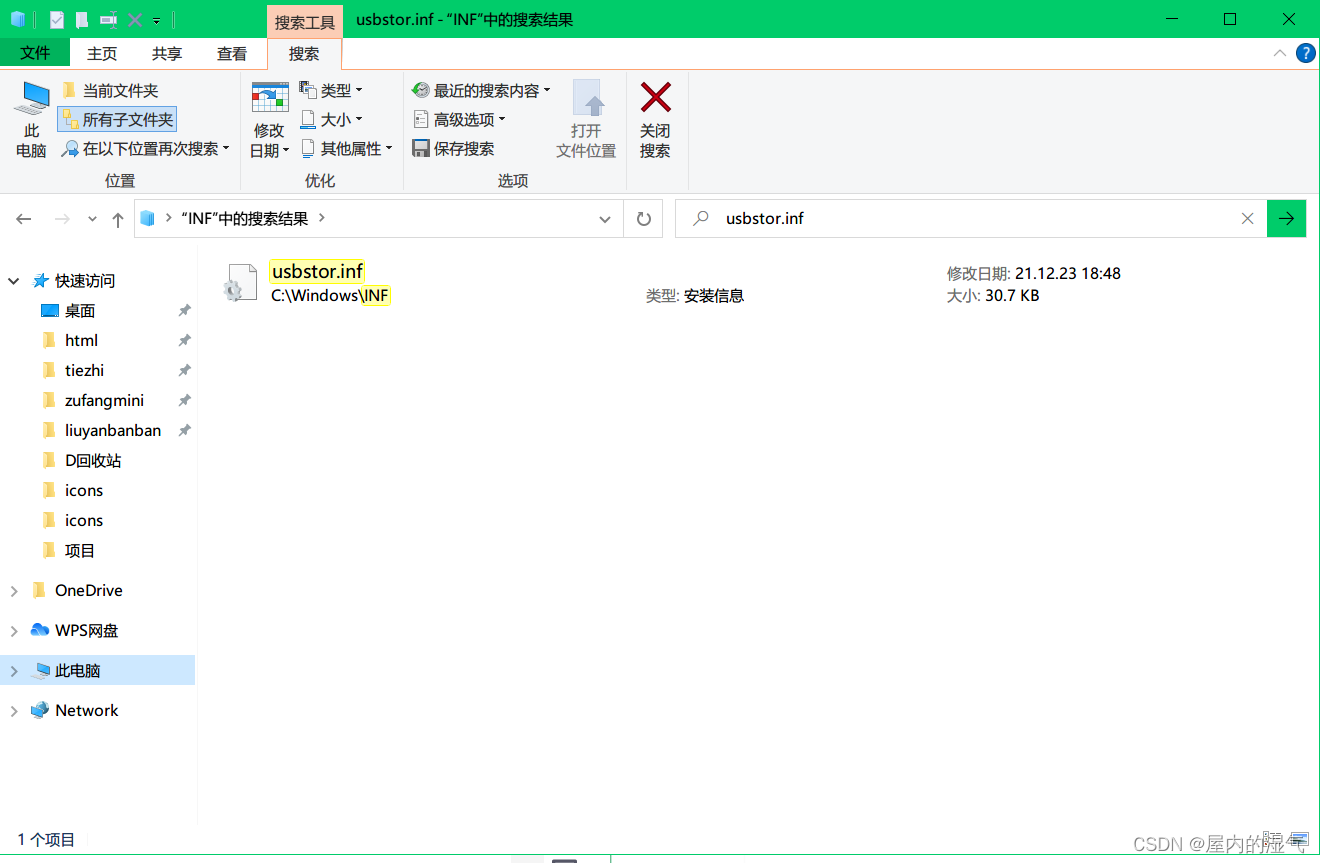Click the Back navigation arrow
Viewport: 1320px width, 863px height.
24,218
